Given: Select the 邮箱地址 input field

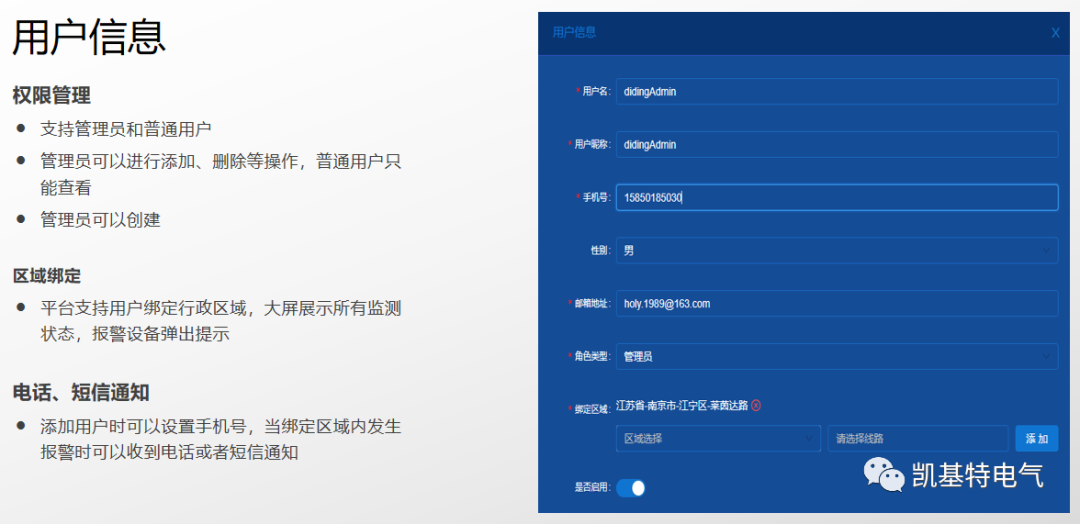Looking at the screenshot, I should click(836, 303).
